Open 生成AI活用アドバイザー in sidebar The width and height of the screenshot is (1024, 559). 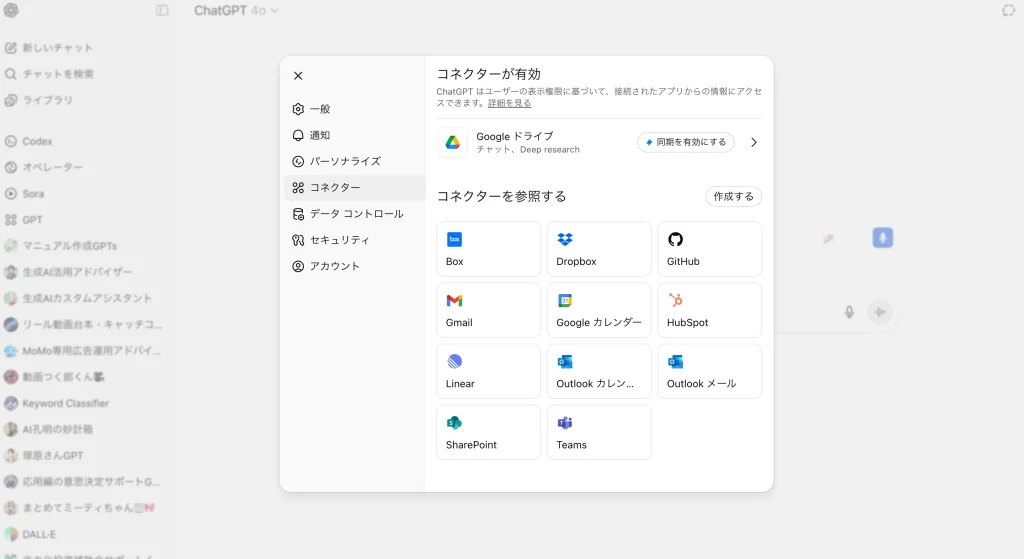69,272
